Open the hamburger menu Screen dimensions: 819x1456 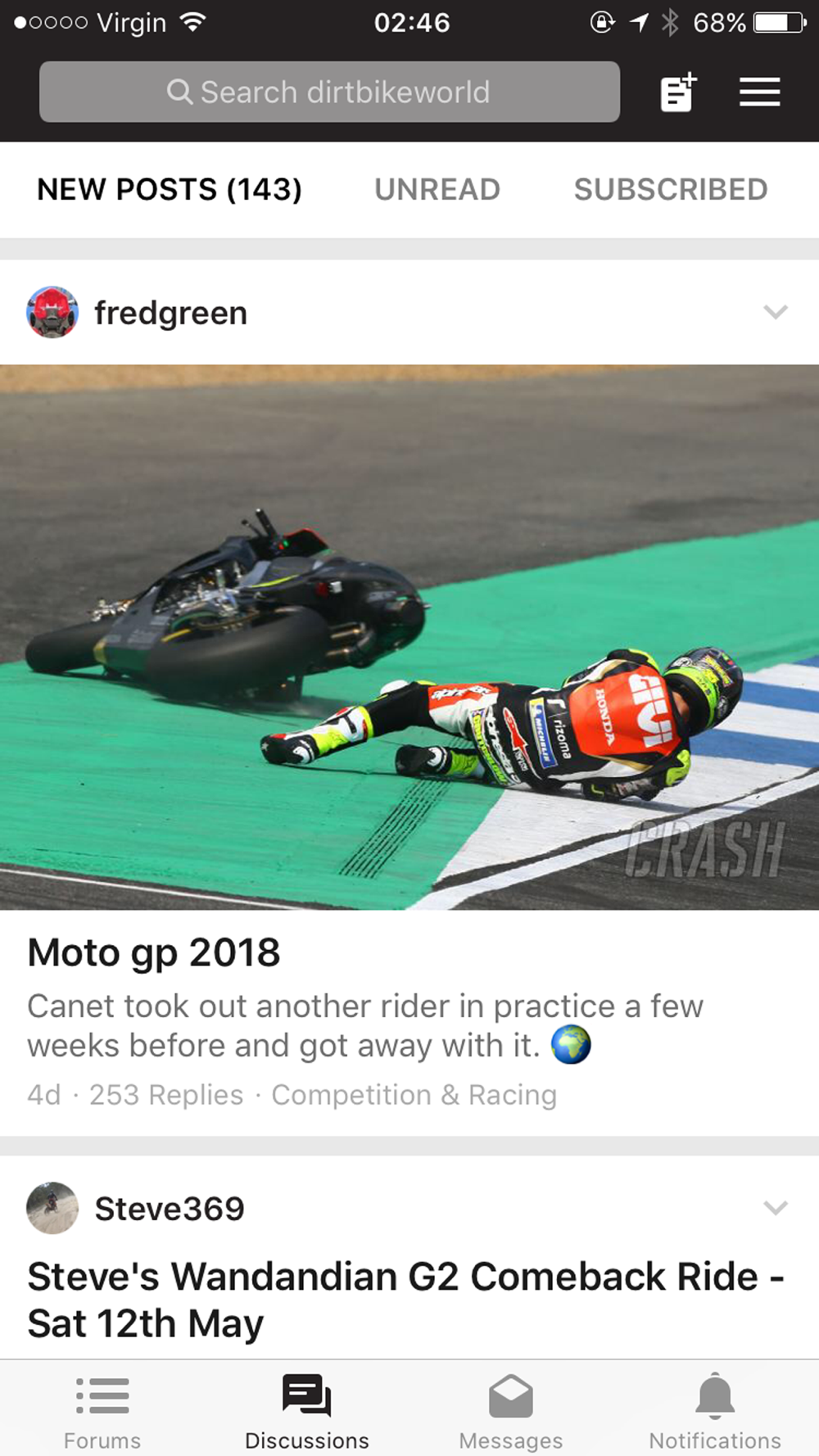coord(759,92)
